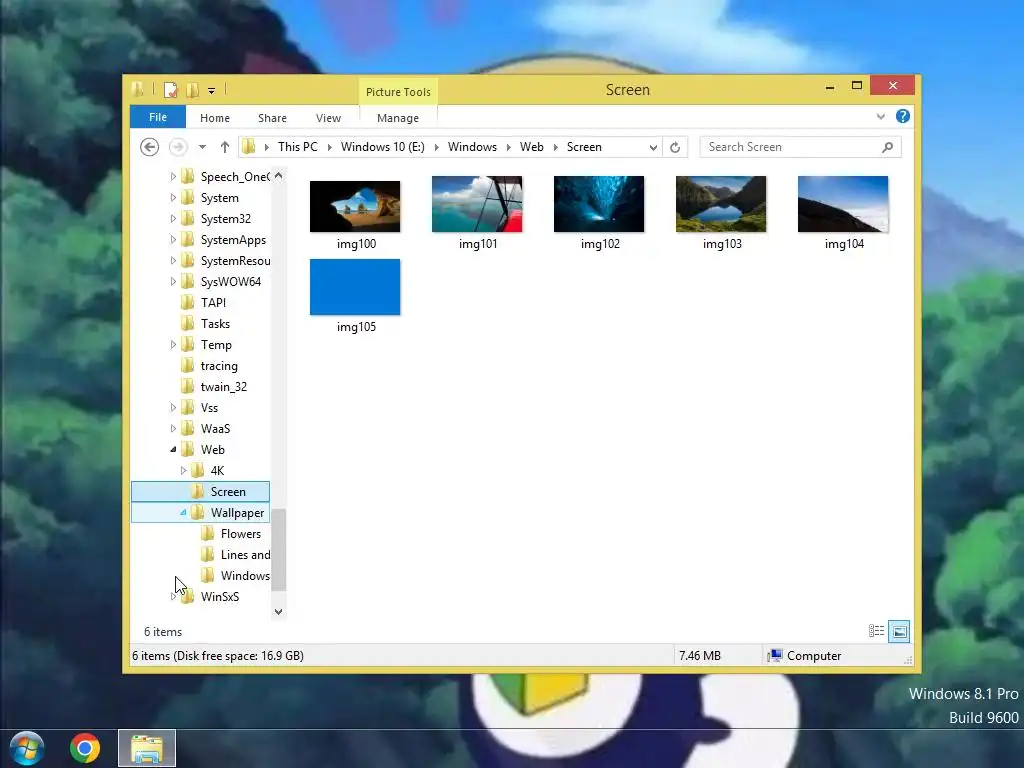The width and height of the screenshot is (1024, 768).
Task: Click the search magnifier icon
Action: (x=888, y=147)
